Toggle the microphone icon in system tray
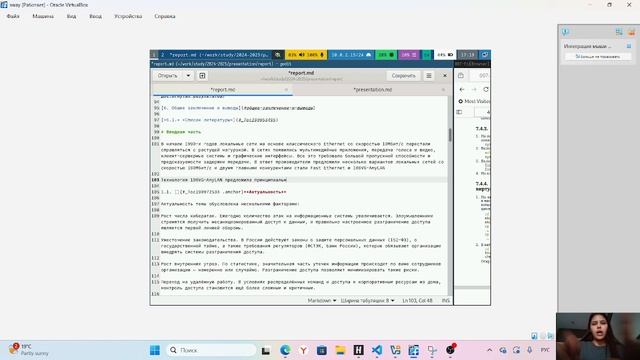The height and width of the screenshot is (360, 640). pos(529,350)
